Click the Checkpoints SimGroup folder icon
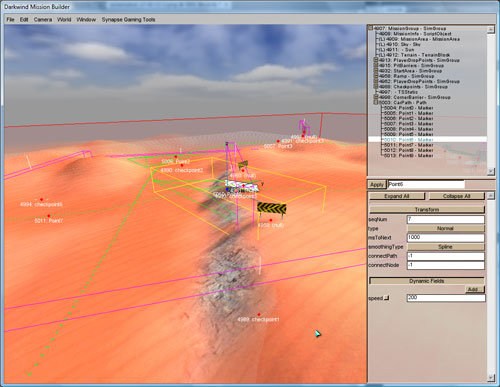 coord(375,87)
